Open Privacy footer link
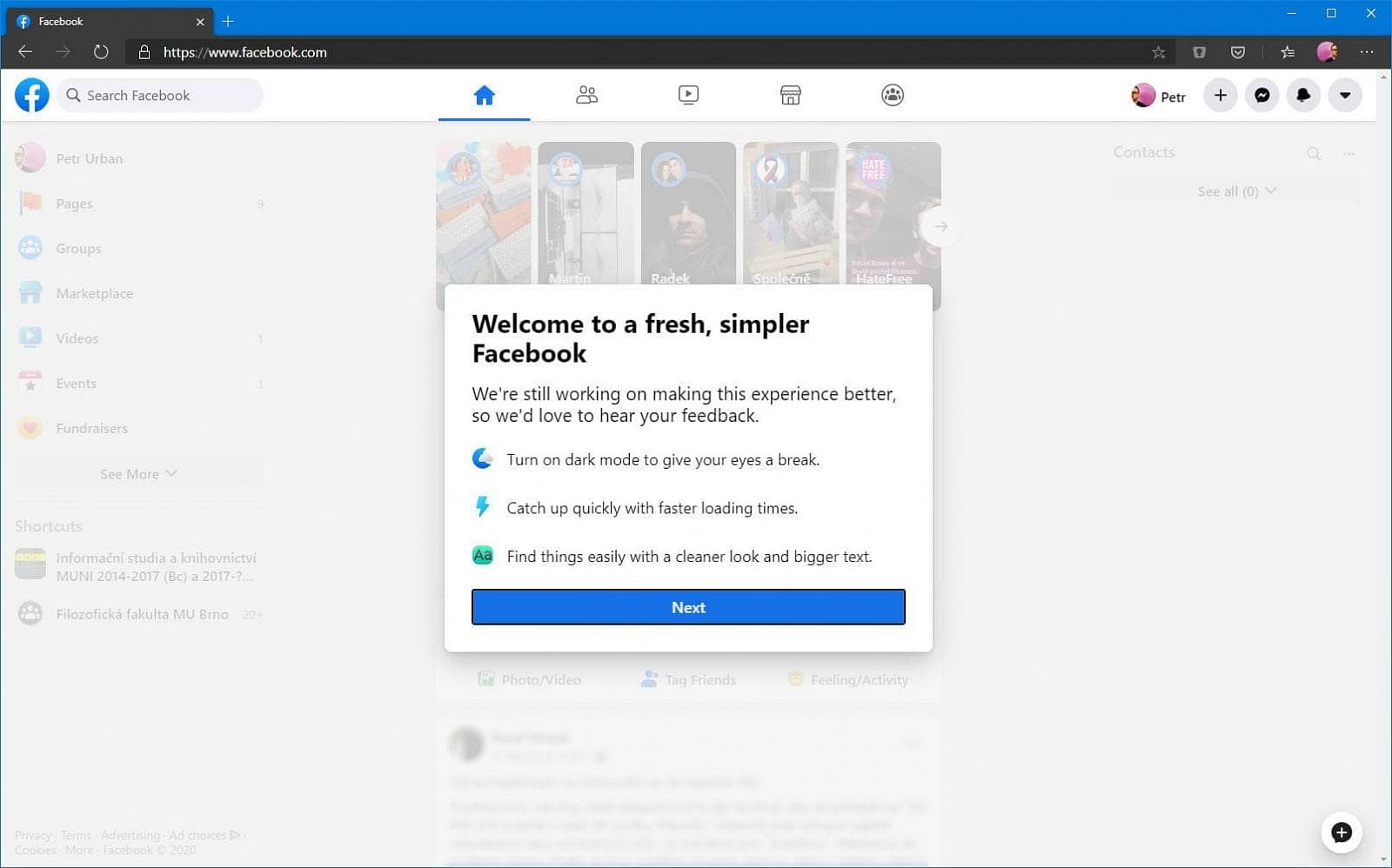The width and height of the screenshot is (1392, 868). pos(33,835)
